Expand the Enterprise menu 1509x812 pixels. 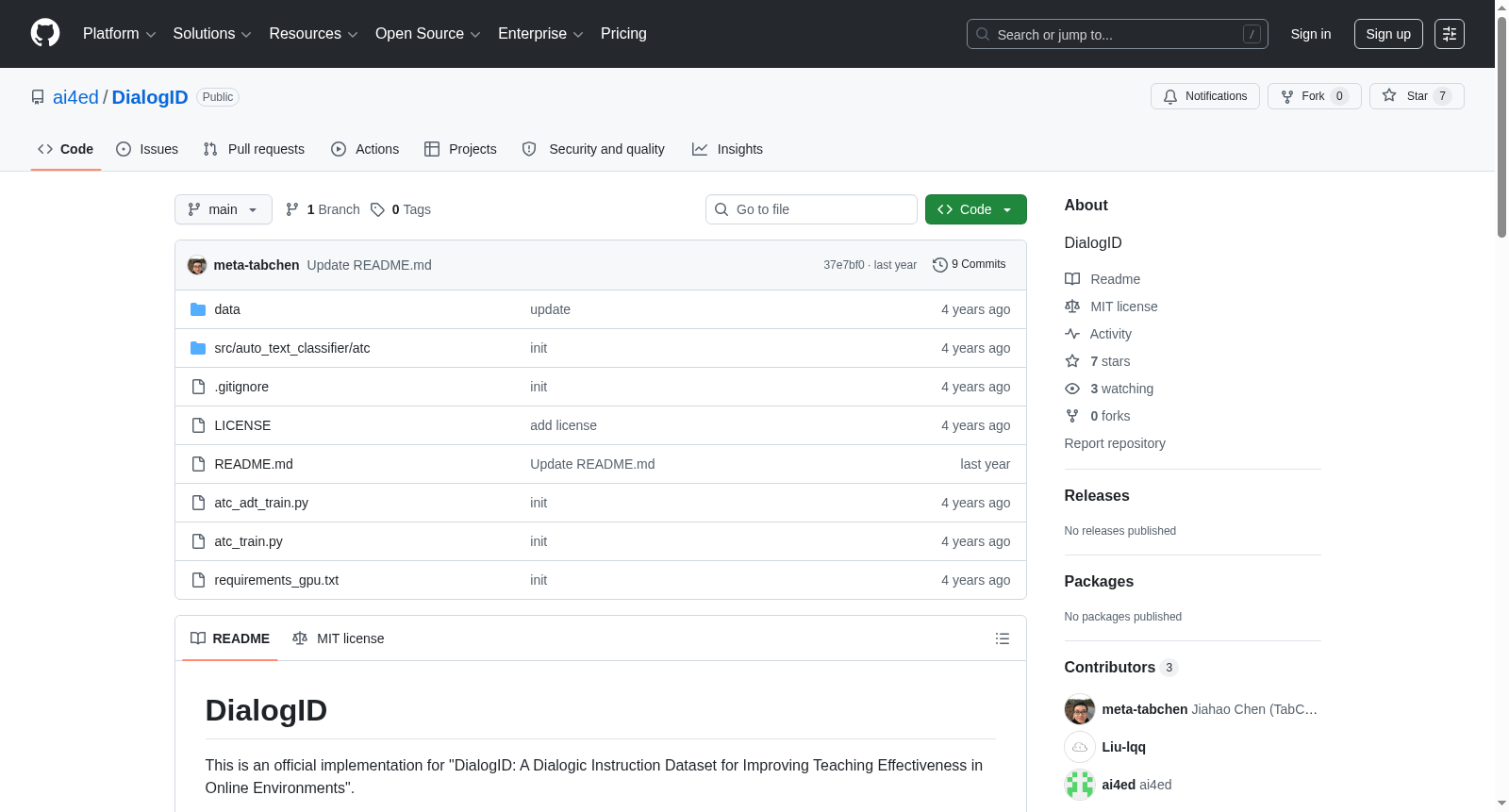point(540,34)
